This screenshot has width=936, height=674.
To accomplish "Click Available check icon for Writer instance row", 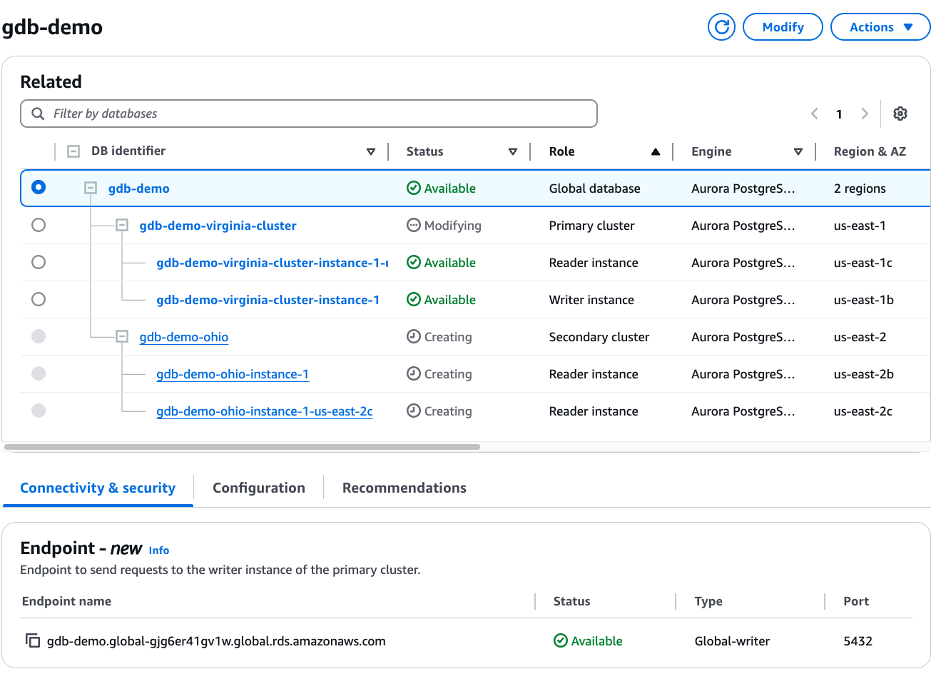I will [x=413, y=300].
